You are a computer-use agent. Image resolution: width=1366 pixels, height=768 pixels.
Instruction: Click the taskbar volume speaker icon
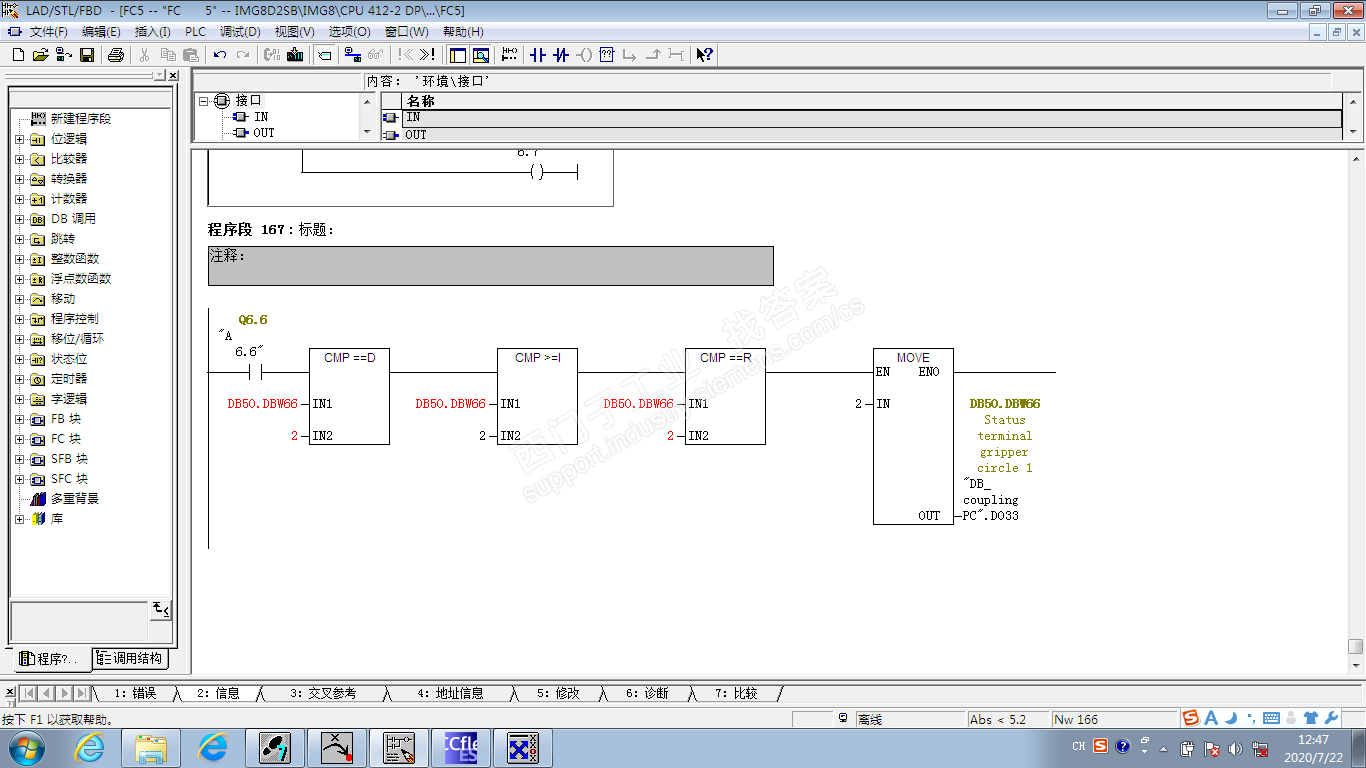(1234, 748)
